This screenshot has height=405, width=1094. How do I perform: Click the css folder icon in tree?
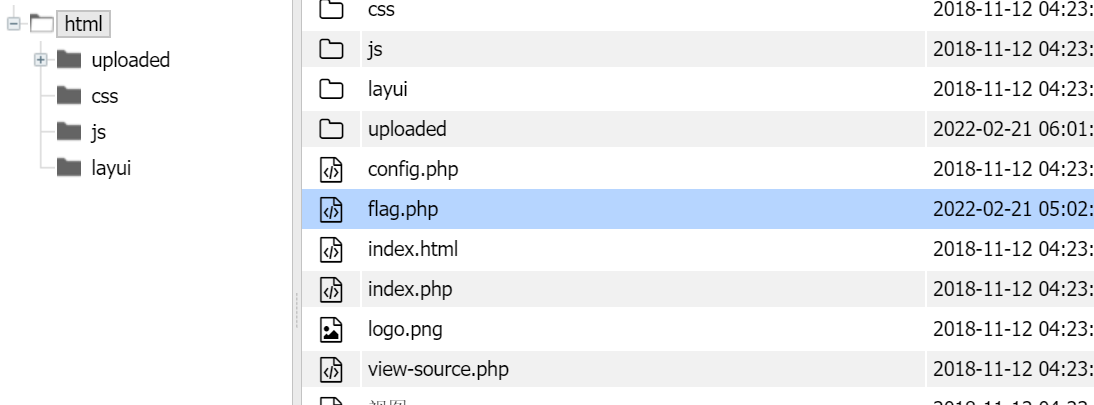pos(68,95)
